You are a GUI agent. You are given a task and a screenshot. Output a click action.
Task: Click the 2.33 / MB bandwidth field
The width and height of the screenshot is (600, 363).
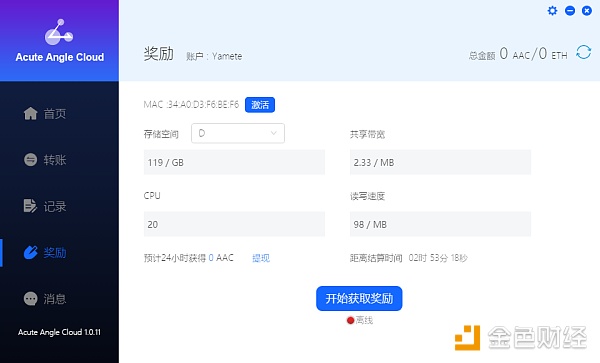coord(440,162)
